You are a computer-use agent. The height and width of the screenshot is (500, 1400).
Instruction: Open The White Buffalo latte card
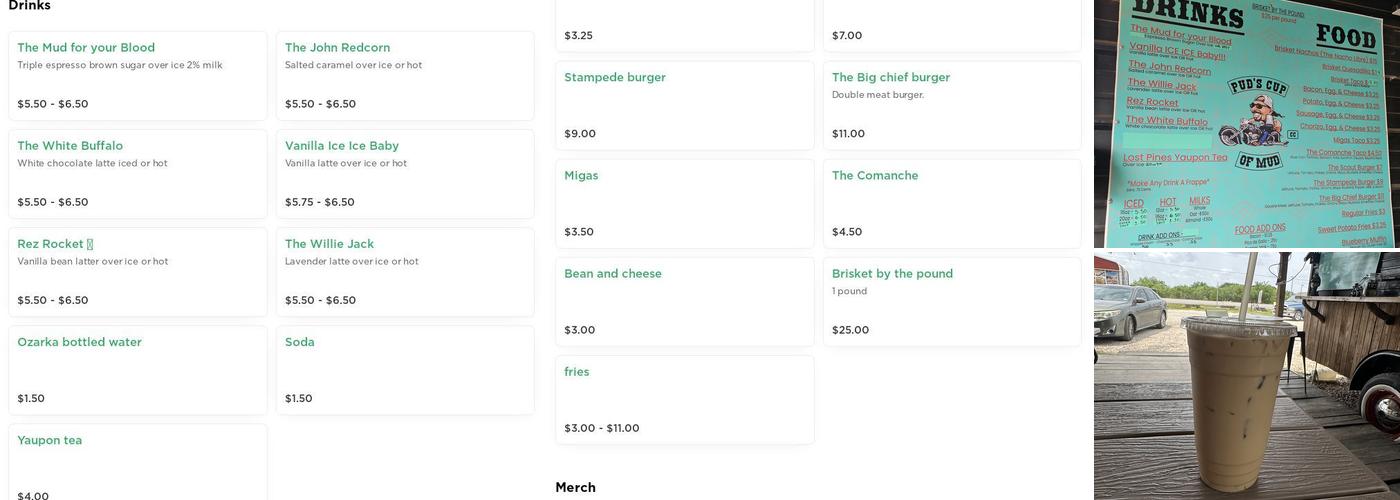tap(137, 173)
